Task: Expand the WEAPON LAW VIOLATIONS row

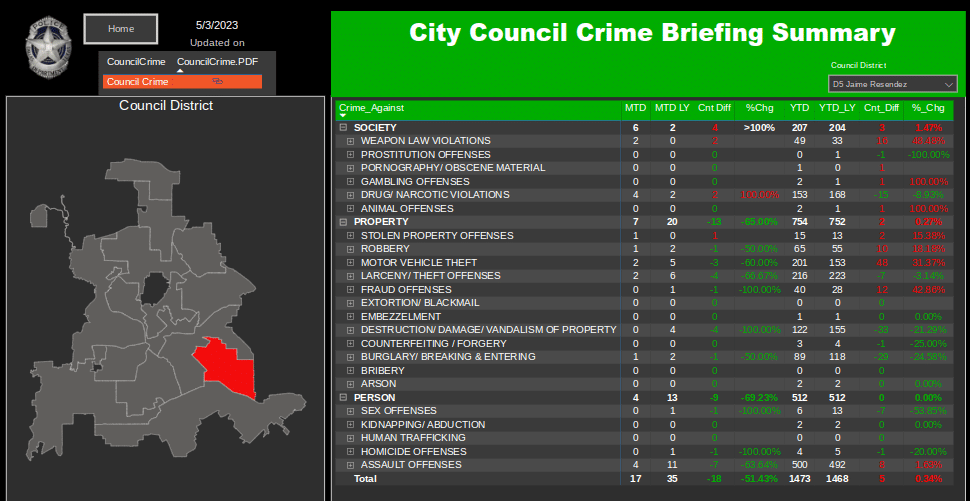Action: (351, 141)
